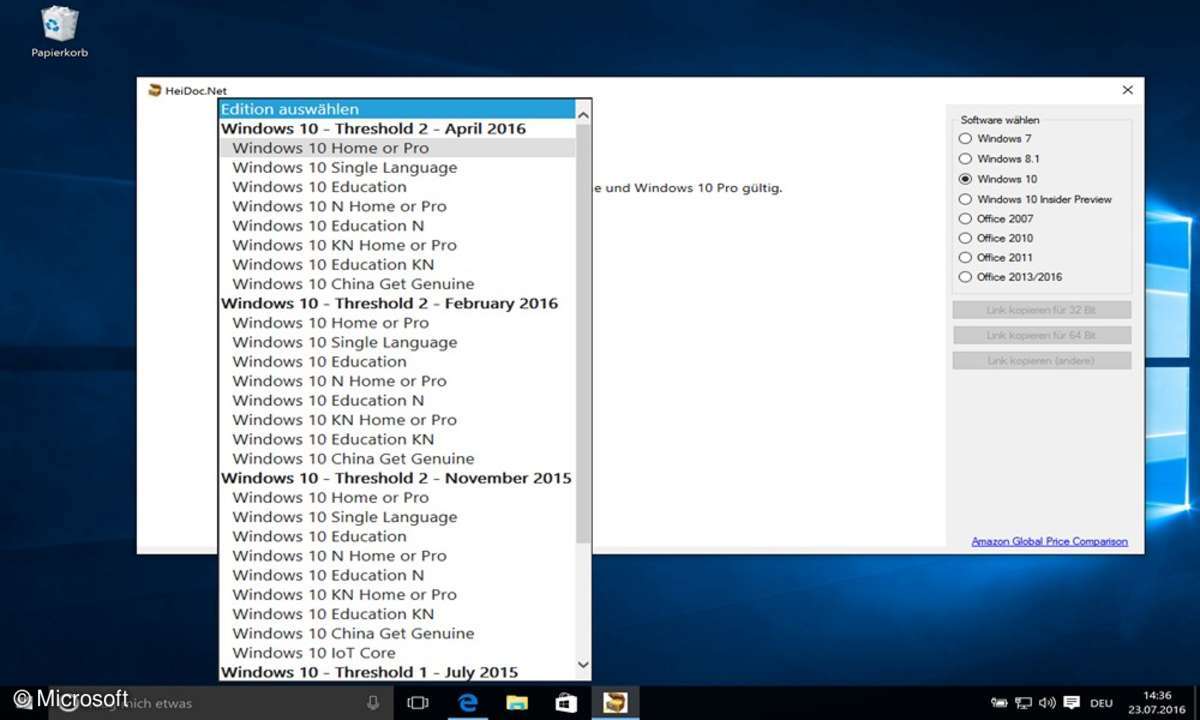Close the HeiDoc.Net window
Screen dimensions: 1200x720
tap(1127, 90)
